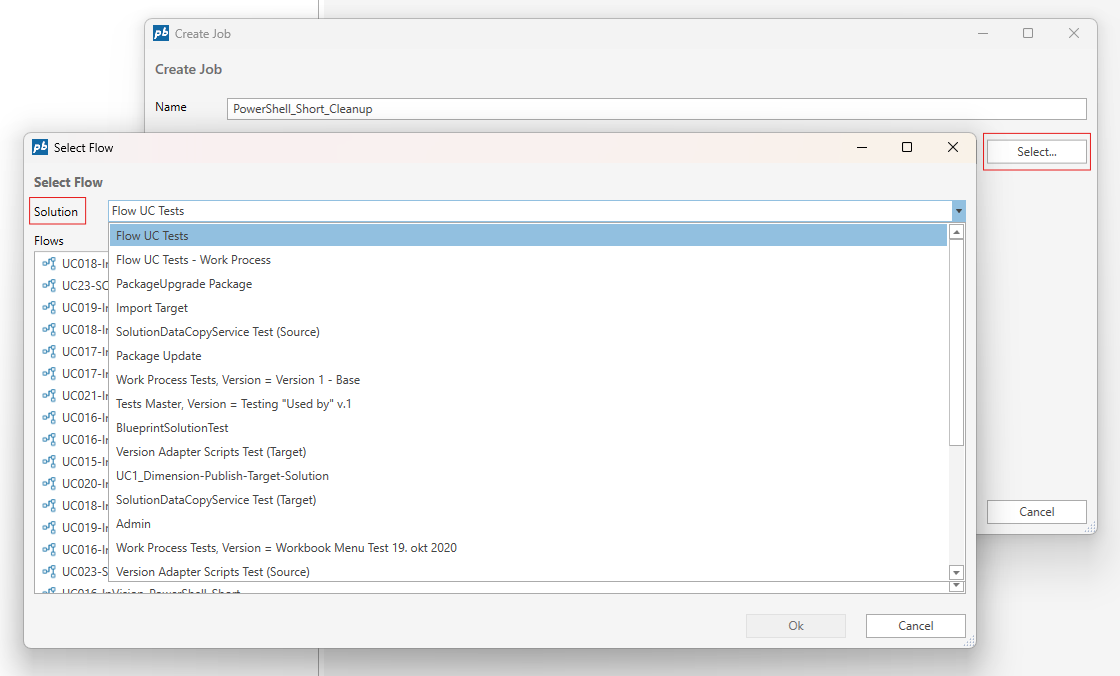
Task: Click Cancel in the Create Job window
Action: click(1036, 512)
